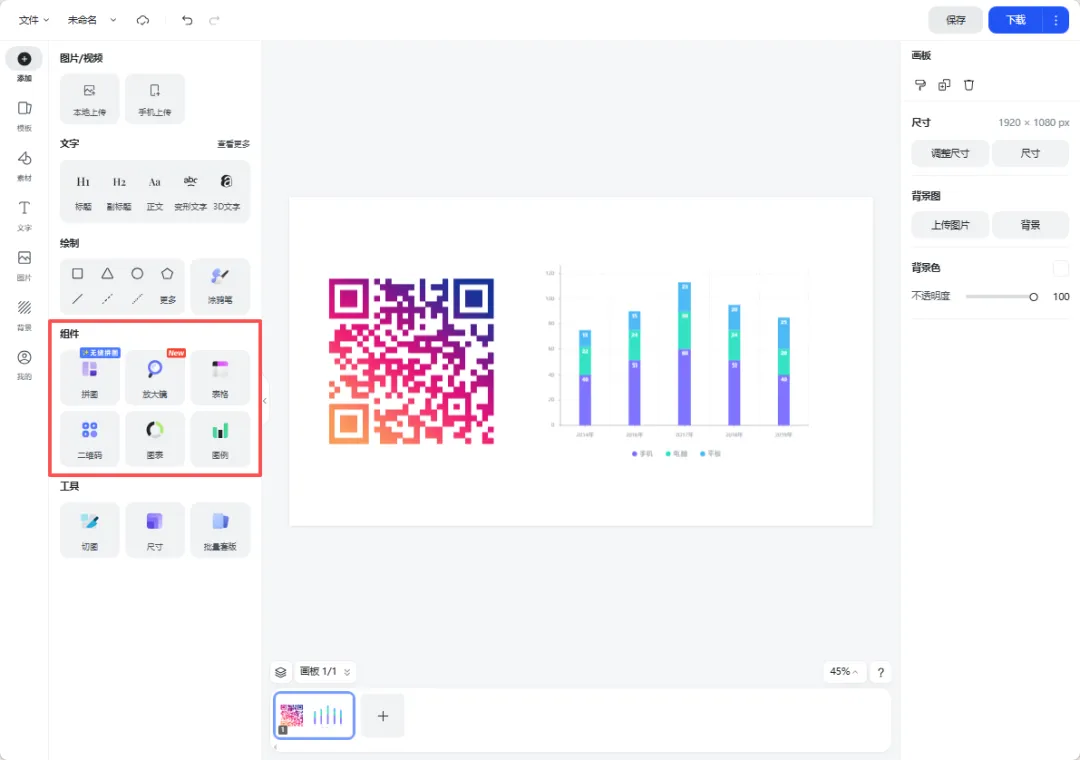Screen dimensions: 1080x760
Task: Open the layers panel icon
Action: (x=280, y=672)
